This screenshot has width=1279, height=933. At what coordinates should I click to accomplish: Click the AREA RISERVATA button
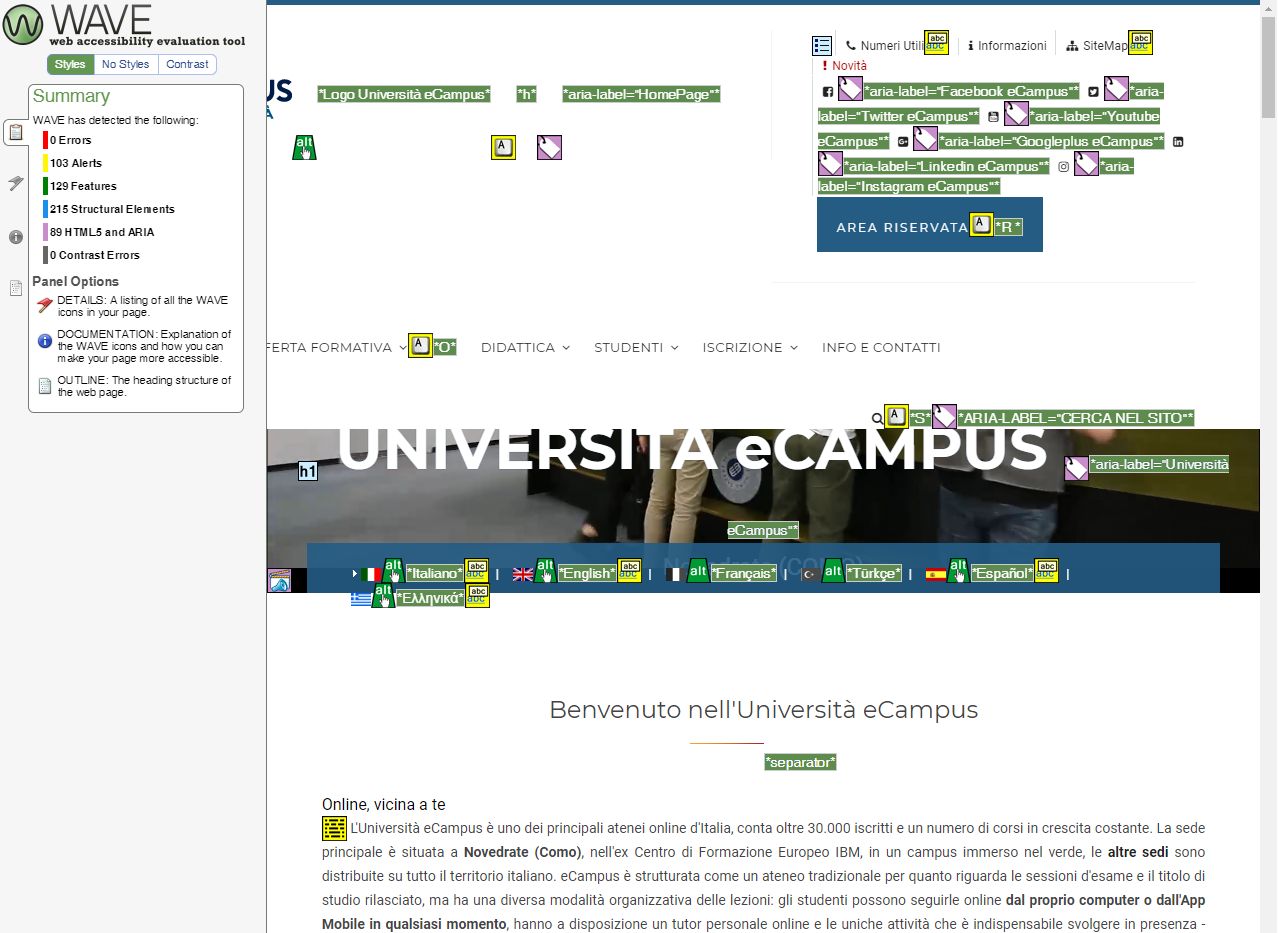point(930,225)
